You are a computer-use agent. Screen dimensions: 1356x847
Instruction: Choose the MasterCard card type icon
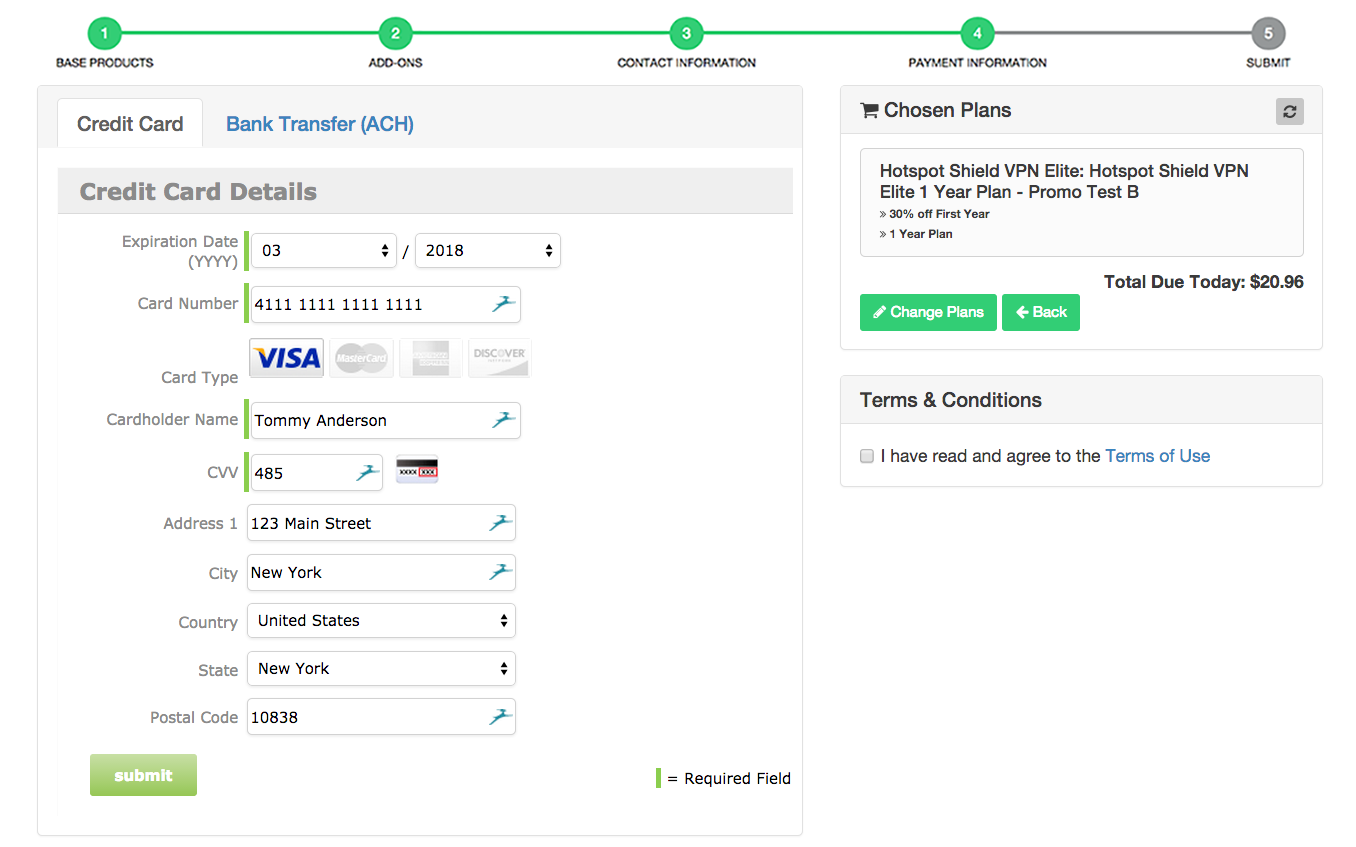(x=361, y=358)
